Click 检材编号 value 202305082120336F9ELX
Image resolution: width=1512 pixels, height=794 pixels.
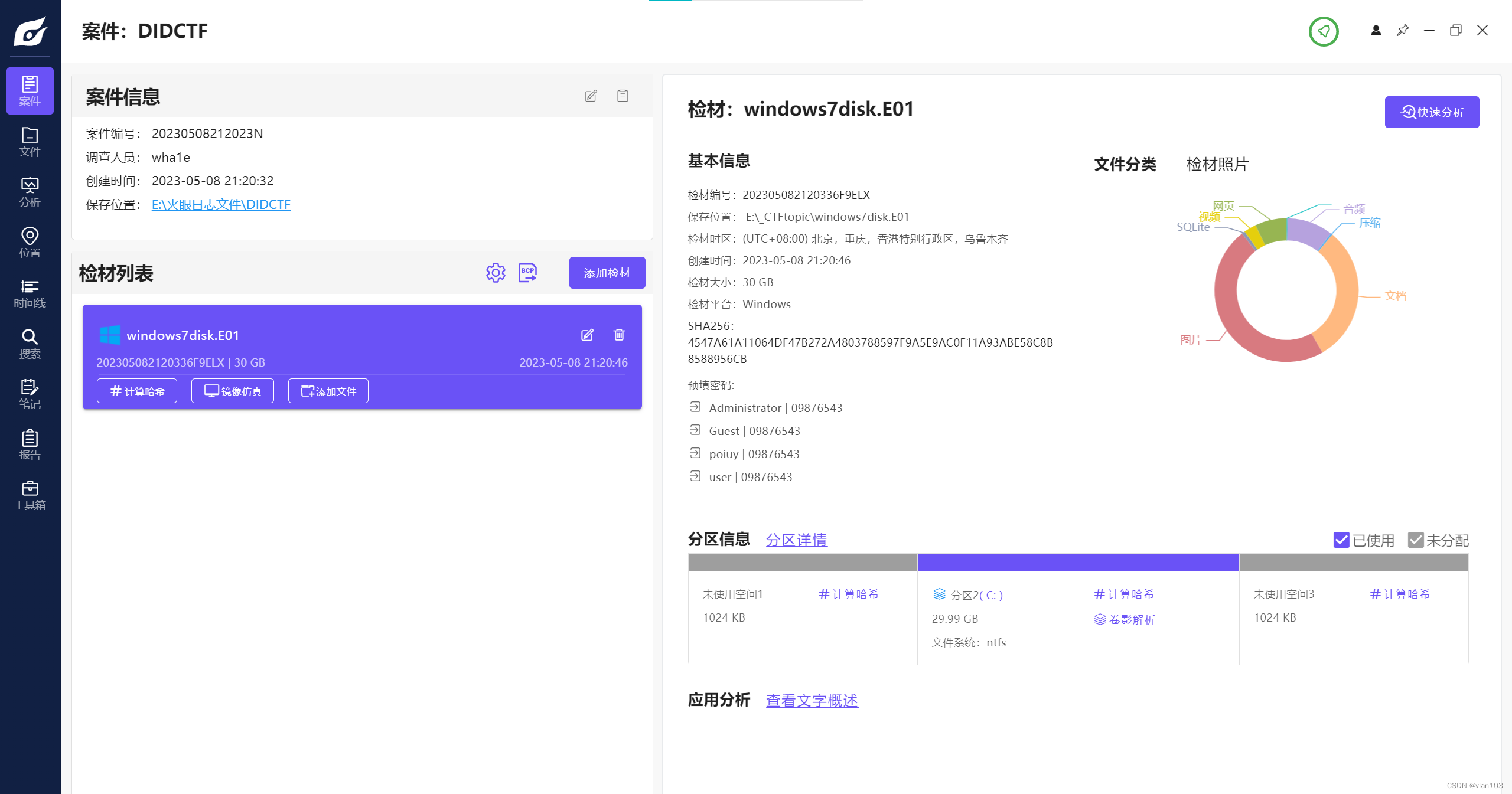coord(806,195)
